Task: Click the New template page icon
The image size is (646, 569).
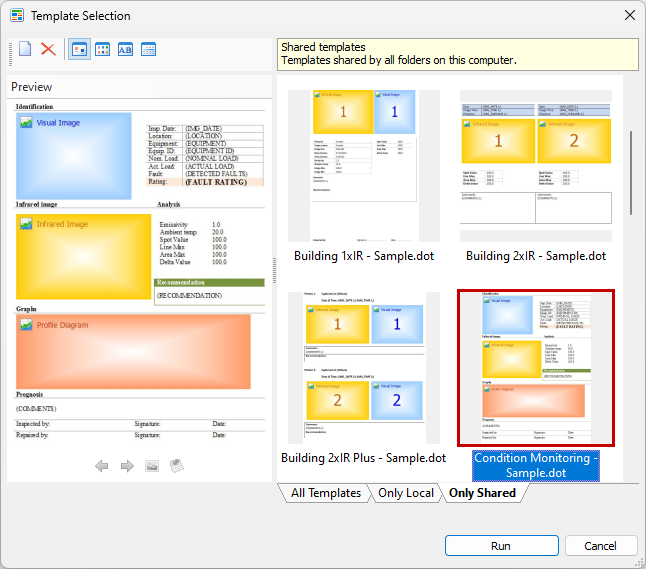Action: [x=25, y=49]
